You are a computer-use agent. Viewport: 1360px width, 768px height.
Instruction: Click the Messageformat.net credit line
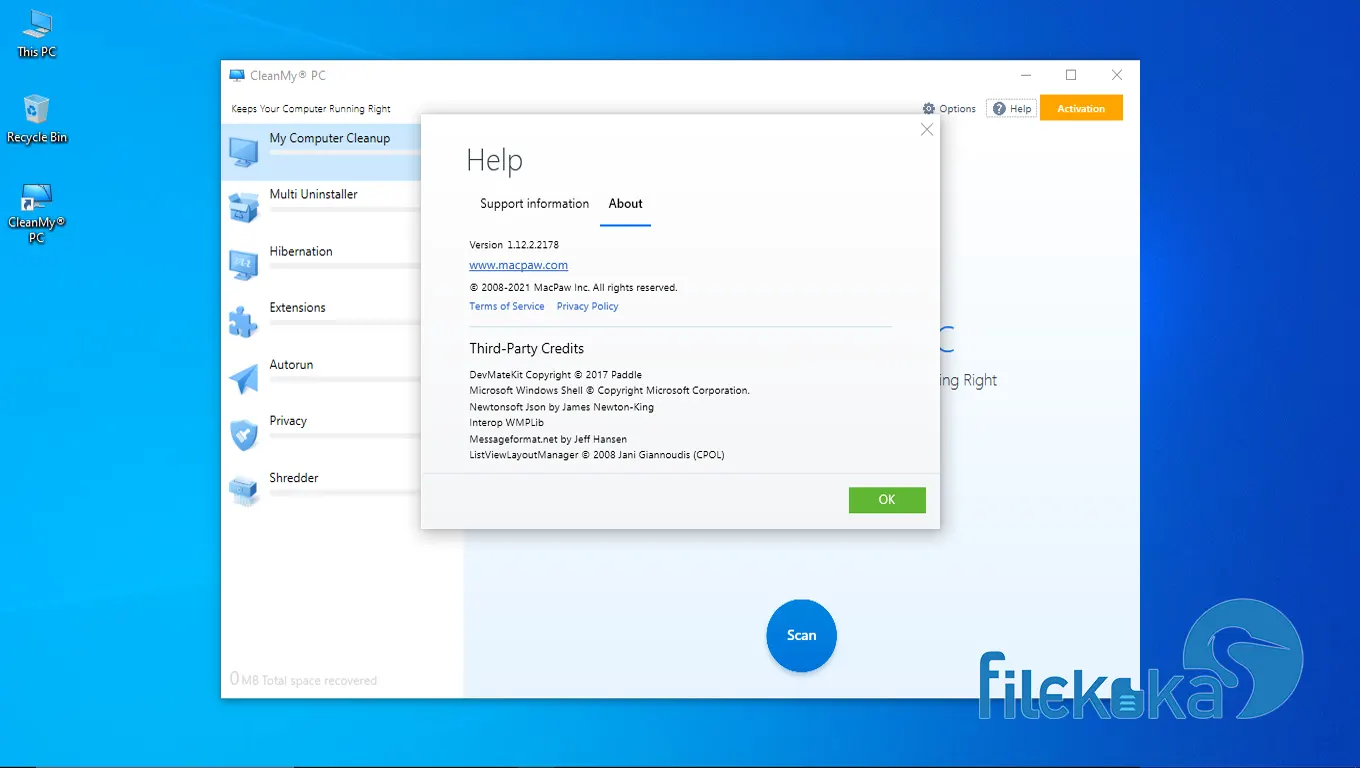coord(548,439)
